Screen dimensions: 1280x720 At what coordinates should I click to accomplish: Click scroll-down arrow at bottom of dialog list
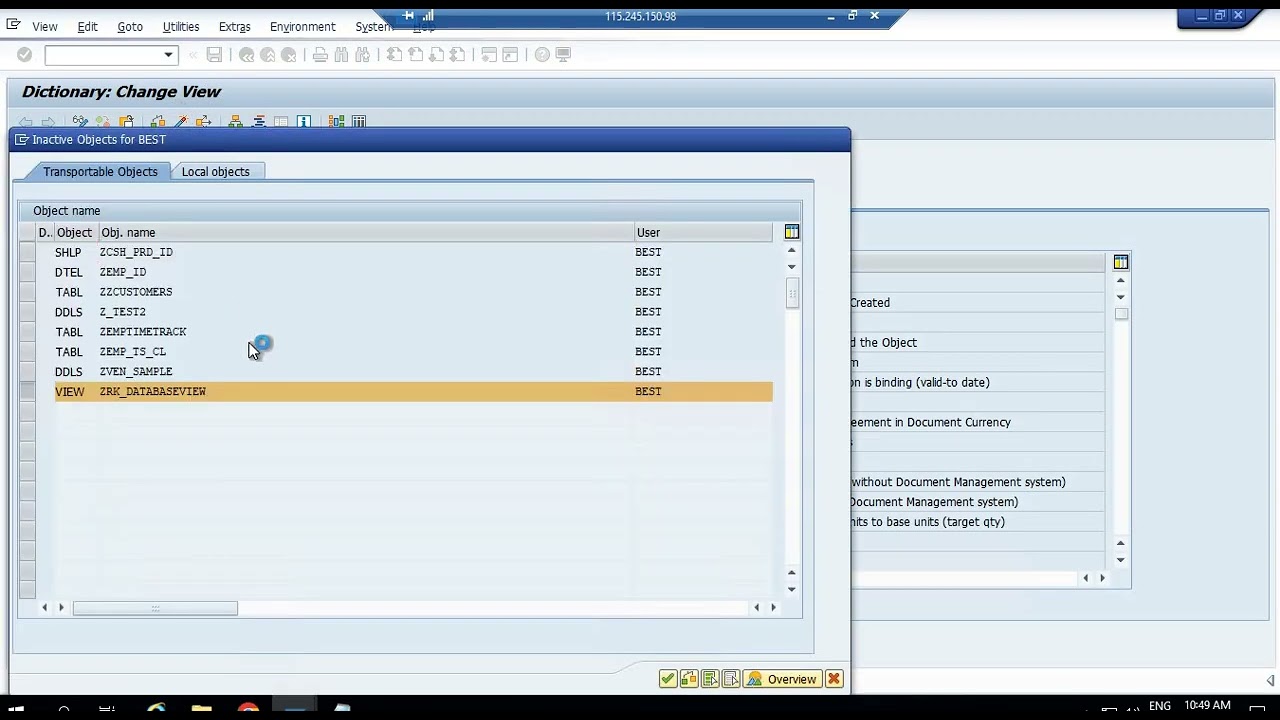tap(792, 589)
